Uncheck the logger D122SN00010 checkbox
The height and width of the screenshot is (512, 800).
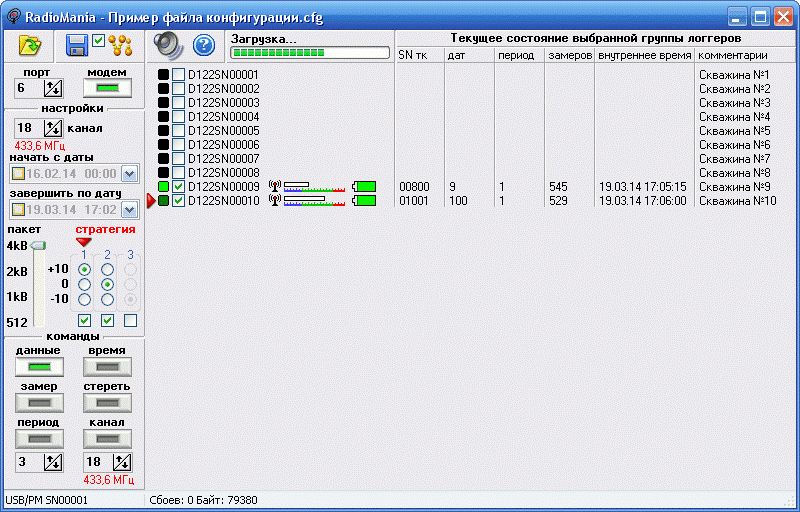coord(178,201)
